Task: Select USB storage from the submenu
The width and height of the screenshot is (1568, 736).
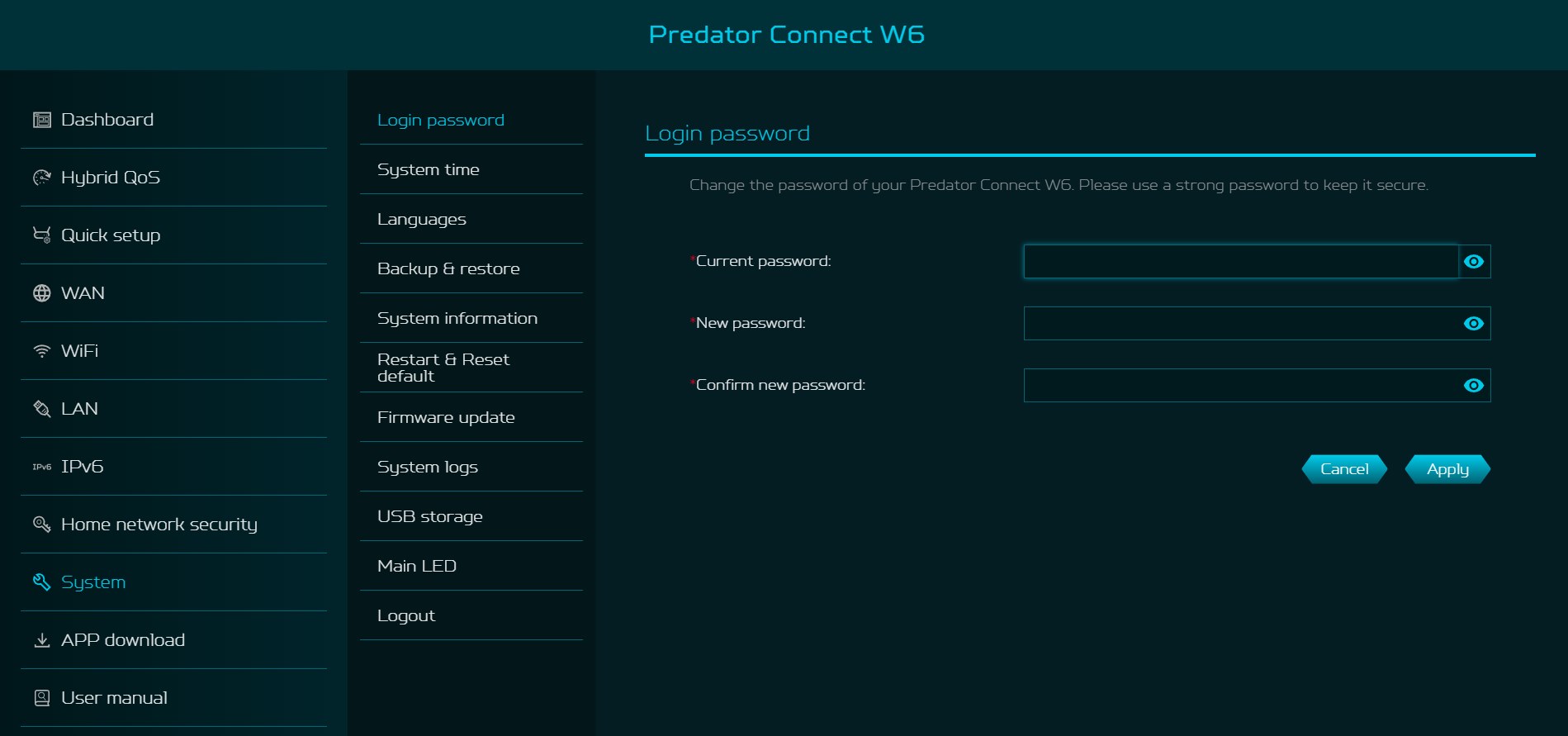Action: click(429, 516)
